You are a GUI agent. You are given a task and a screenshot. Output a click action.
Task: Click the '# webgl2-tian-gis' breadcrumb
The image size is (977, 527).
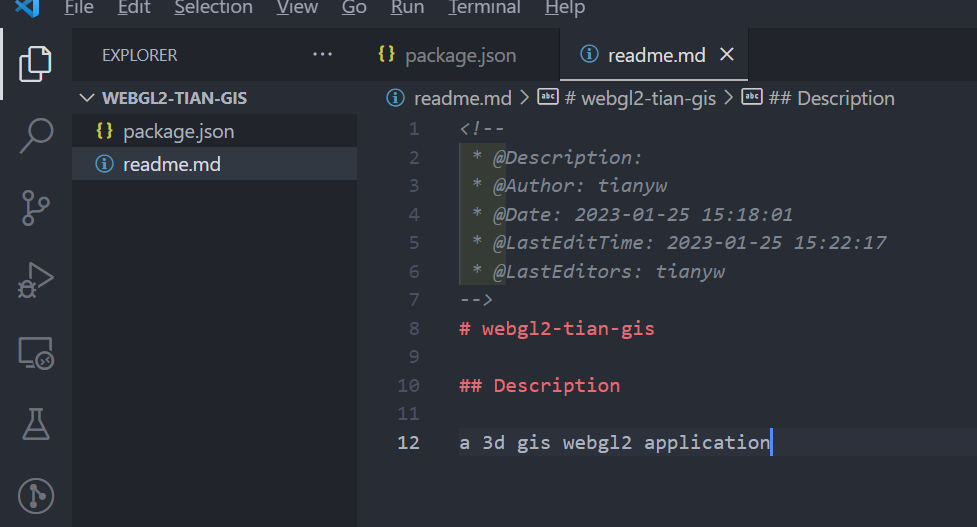tap(640, 98)
